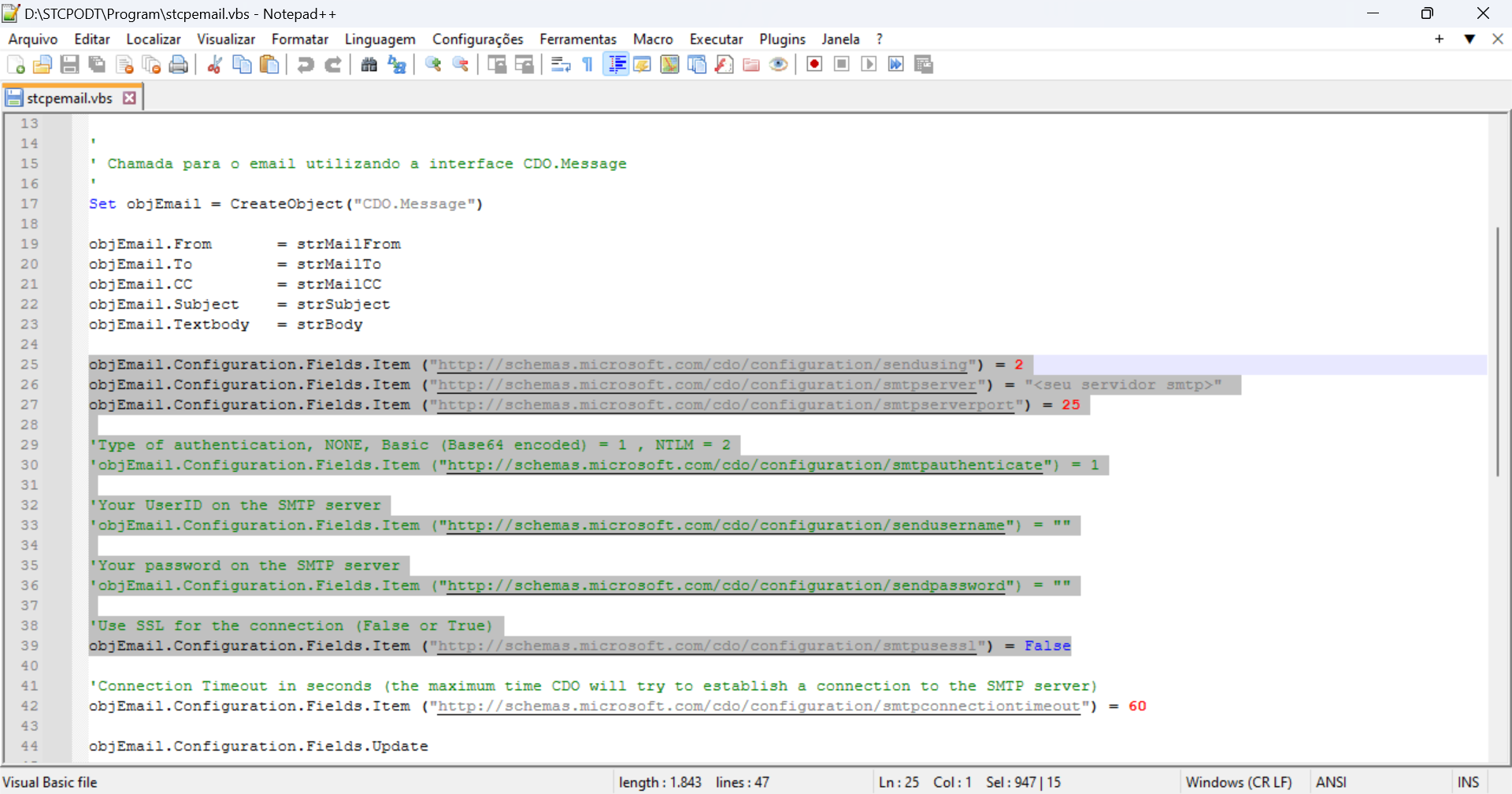Viewport: 1512px width, 794px height.
Task: Run macro multiple times icon
Action: coord(896,65)
